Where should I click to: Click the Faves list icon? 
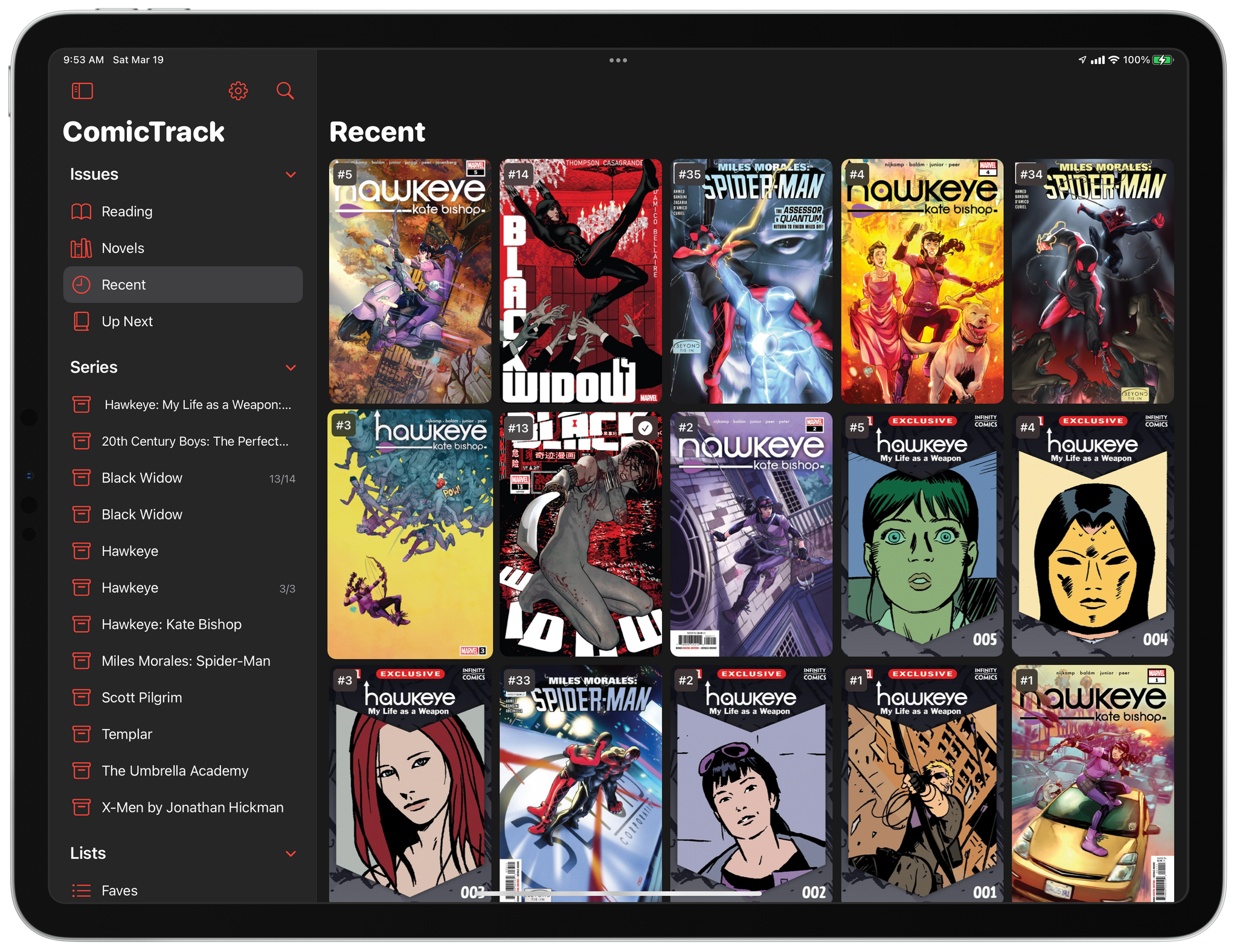(x=82, y=890)
